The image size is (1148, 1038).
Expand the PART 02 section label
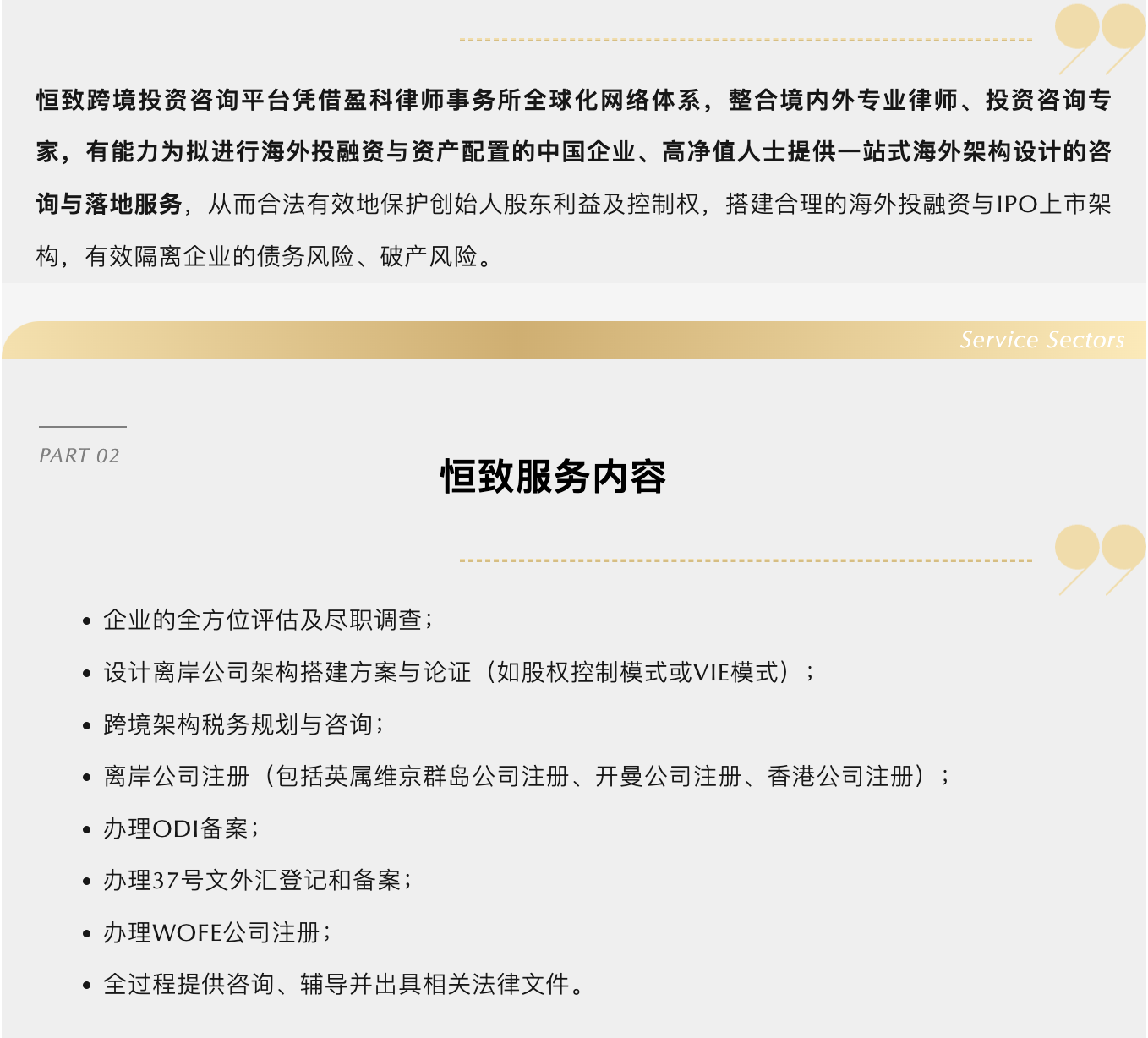point(80,454)
